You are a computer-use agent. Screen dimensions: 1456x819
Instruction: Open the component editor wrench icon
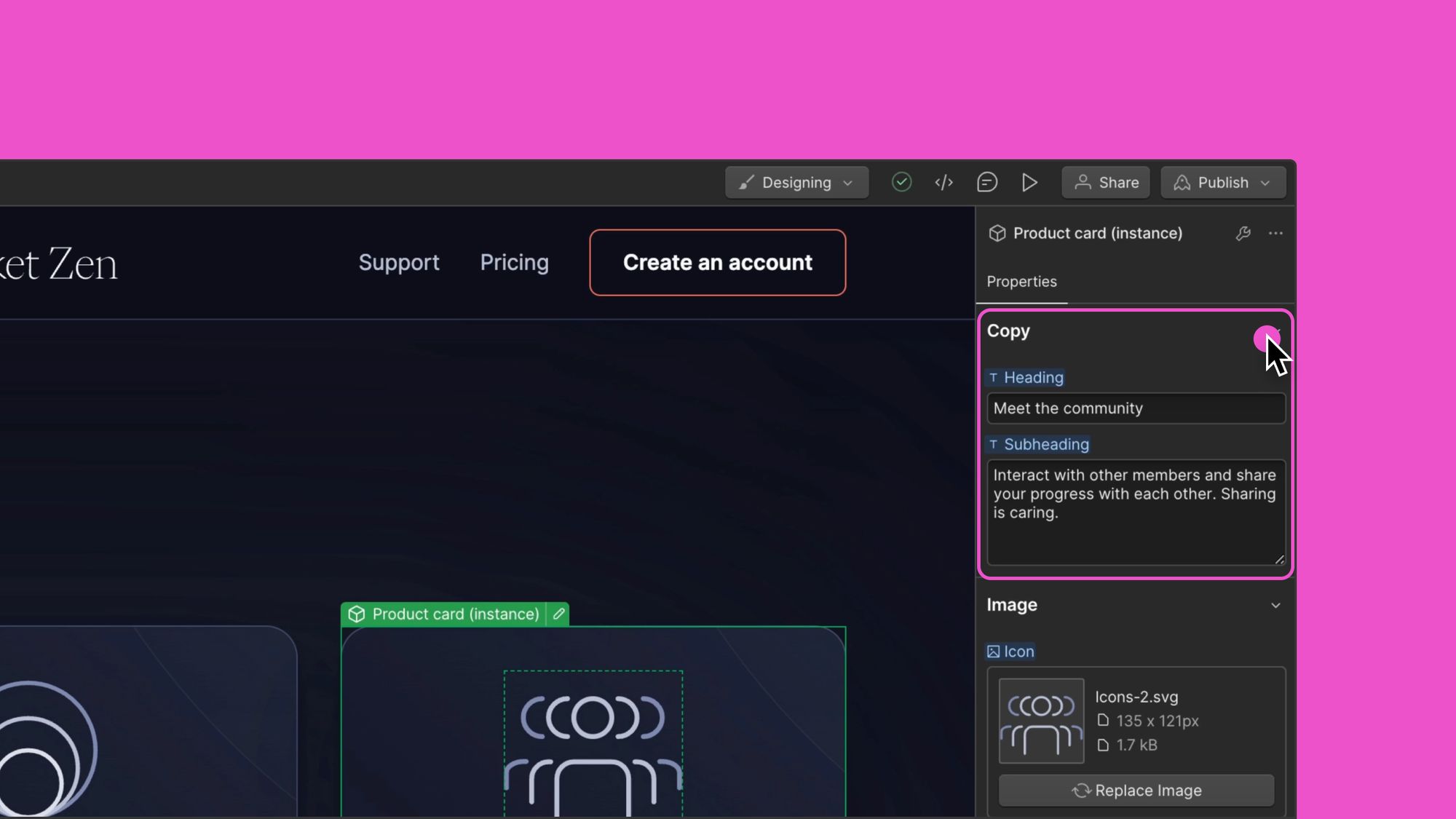[1243, 233]
